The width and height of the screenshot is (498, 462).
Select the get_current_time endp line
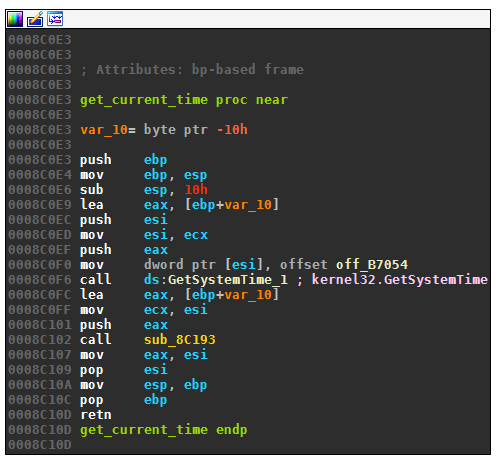(164, 430)
